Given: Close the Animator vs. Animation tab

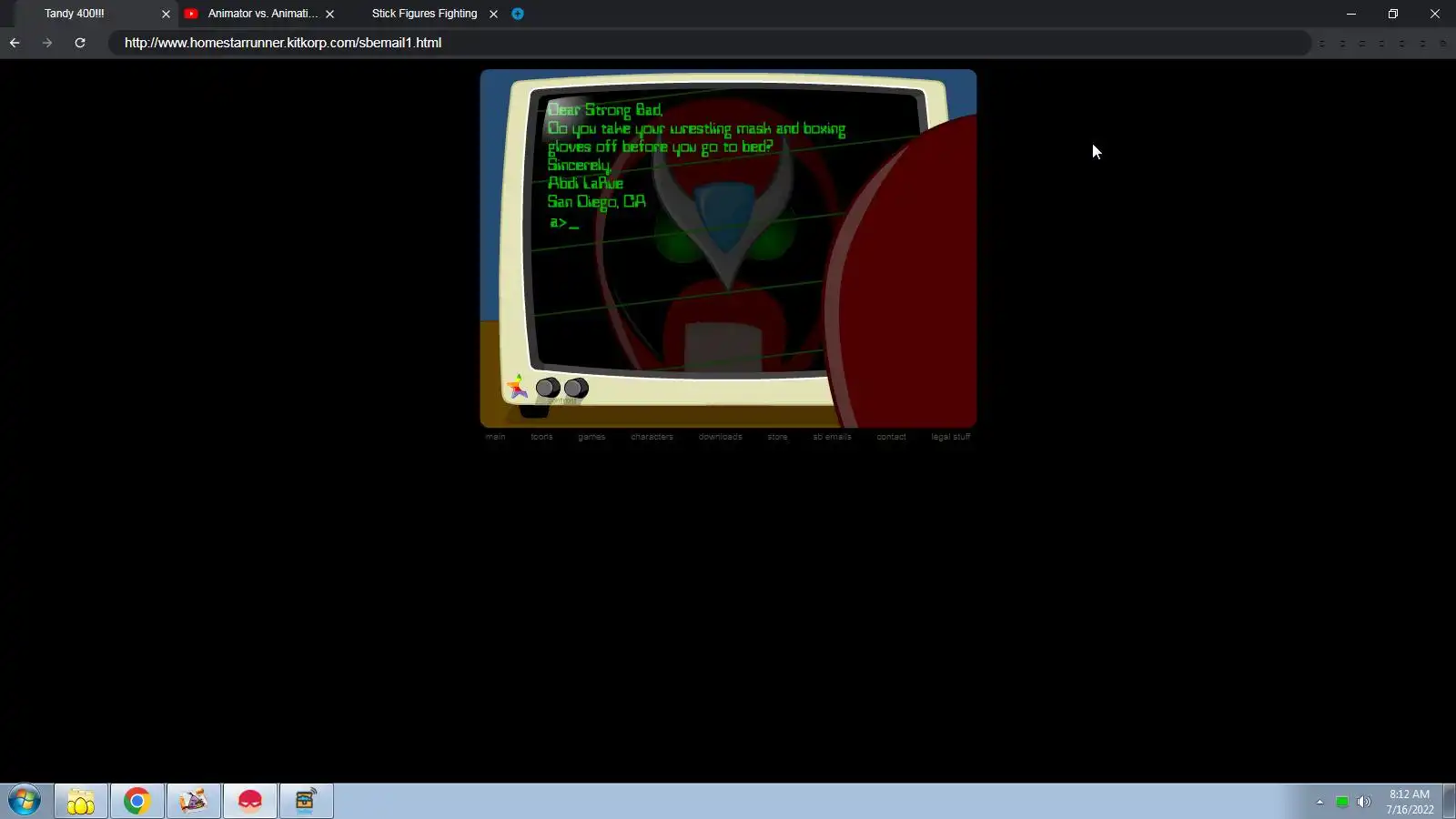Looking at the screenshot, I should click(x=329, y=14).
